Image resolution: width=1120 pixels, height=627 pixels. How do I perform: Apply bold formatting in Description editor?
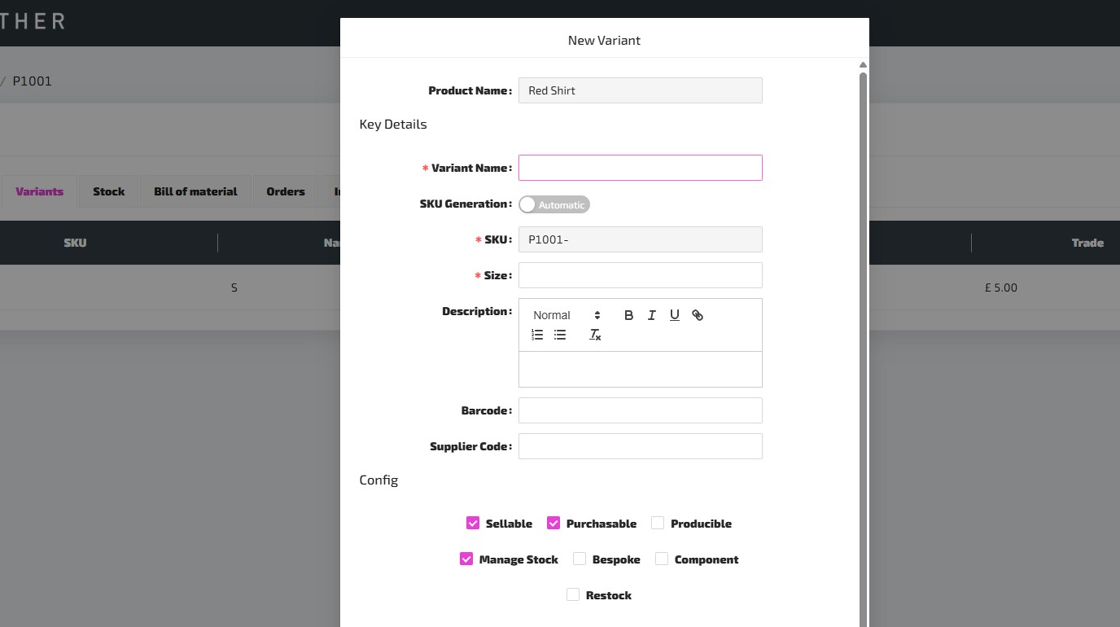628,315
